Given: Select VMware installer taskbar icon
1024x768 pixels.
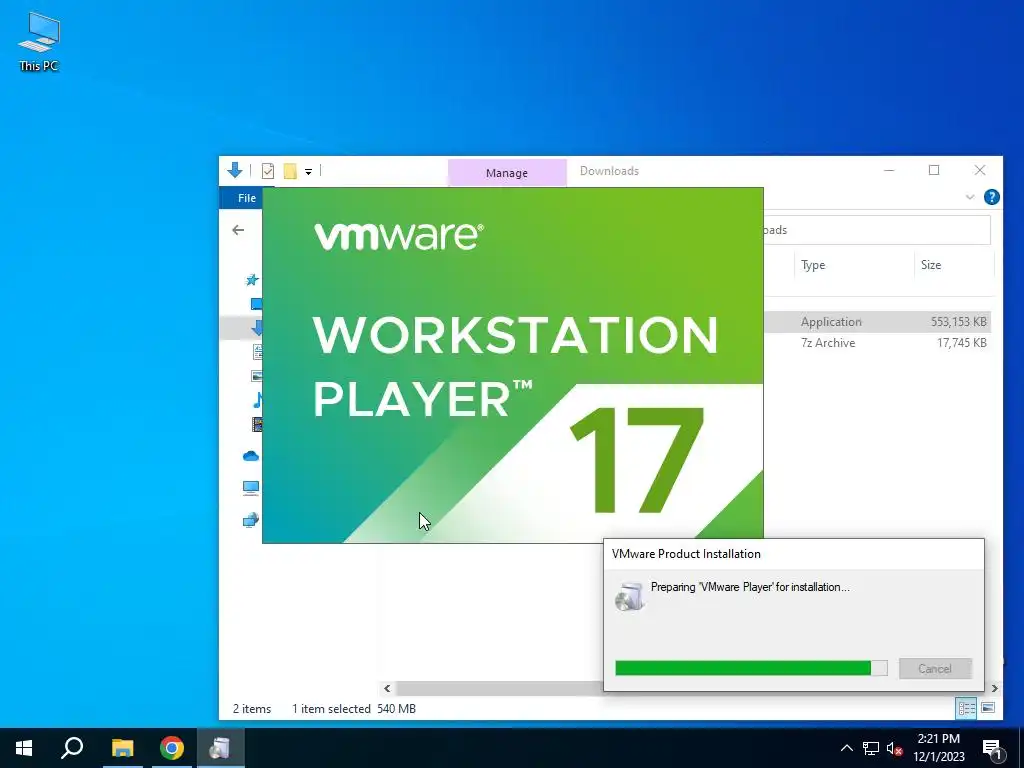Looking at the screenshot, I should [x=221, y=748].
